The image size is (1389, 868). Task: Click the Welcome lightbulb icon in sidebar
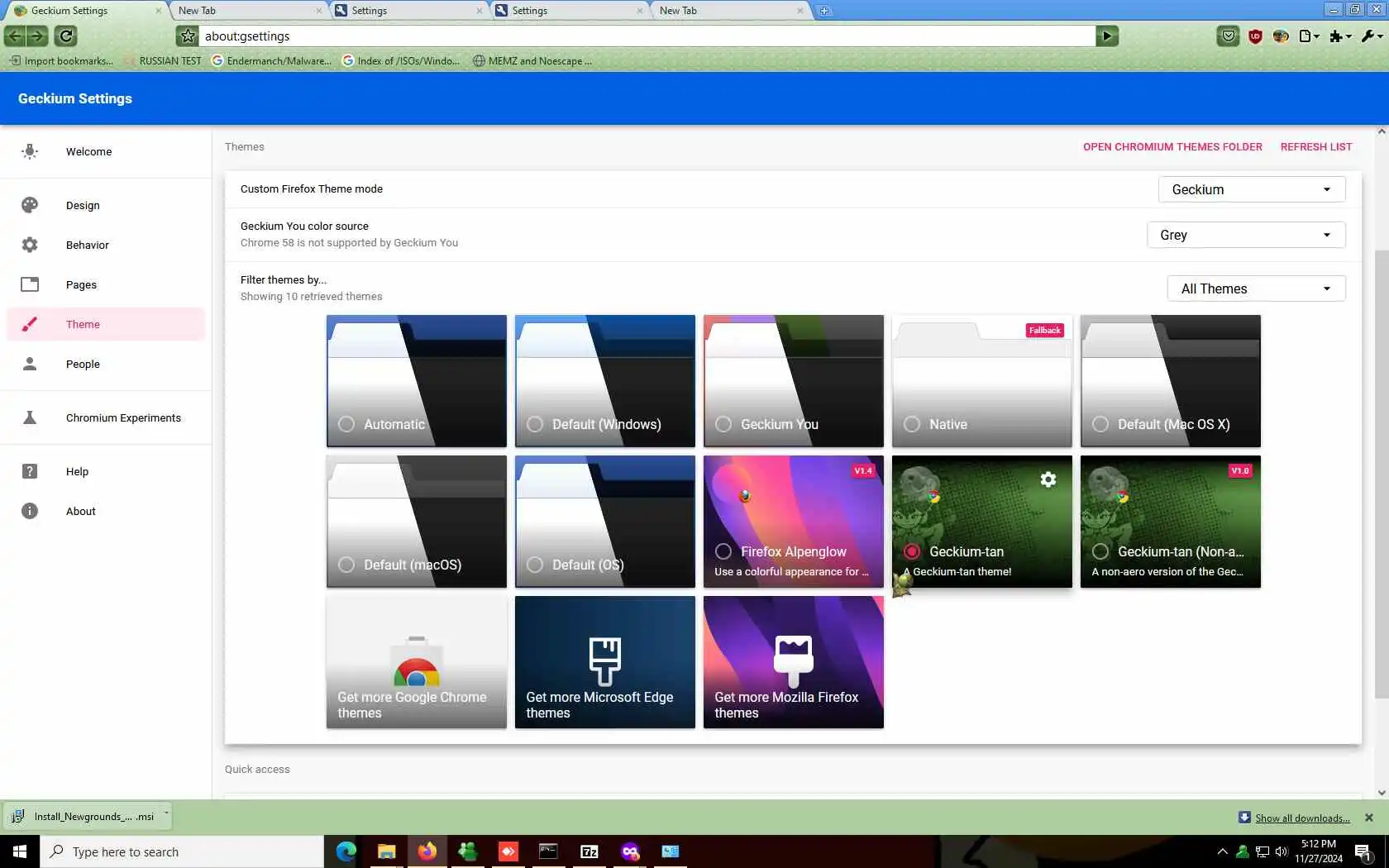pyautogui.click(x=30, y=151)
